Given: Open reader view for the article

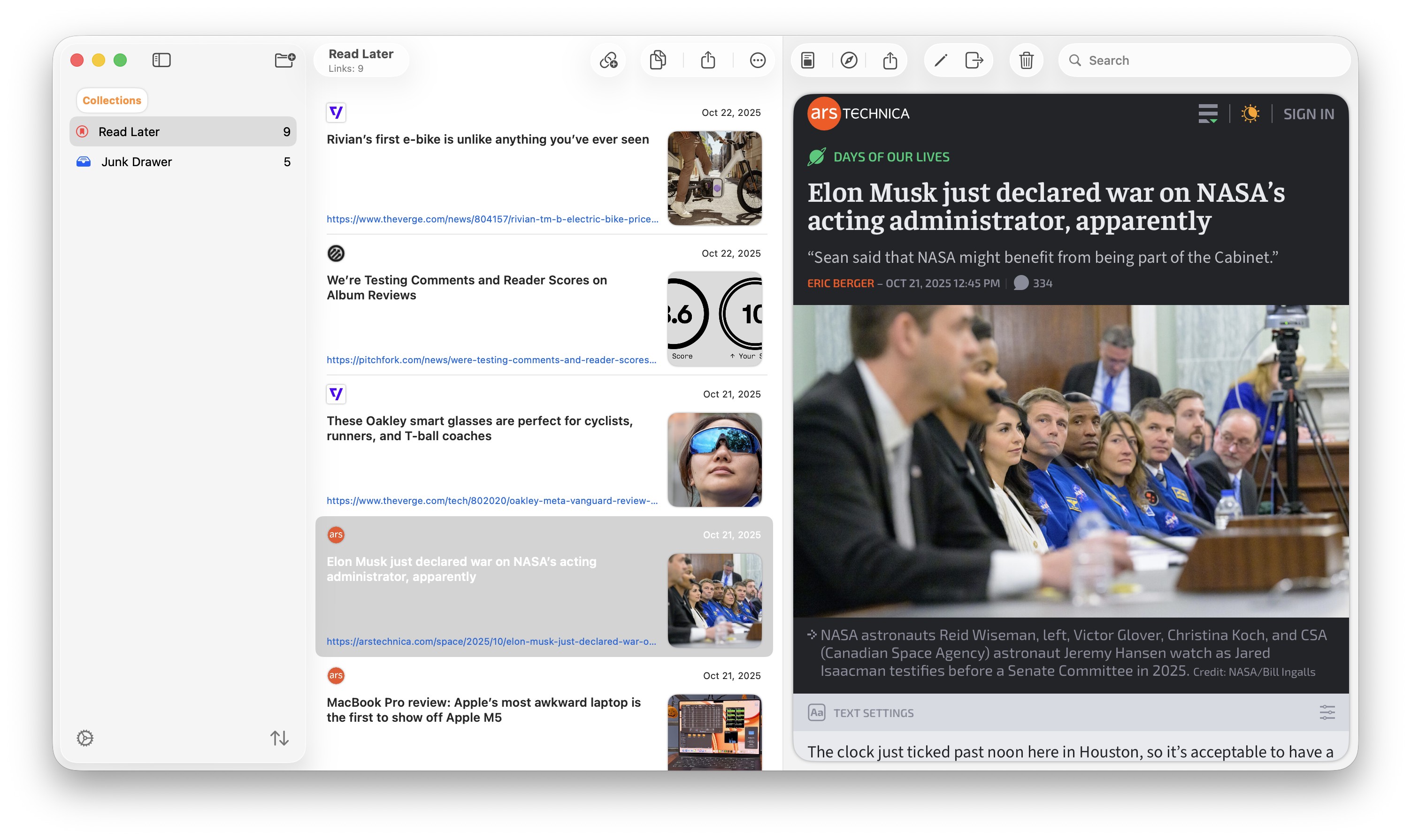Looking at the screenshot, I should [808, 60].
